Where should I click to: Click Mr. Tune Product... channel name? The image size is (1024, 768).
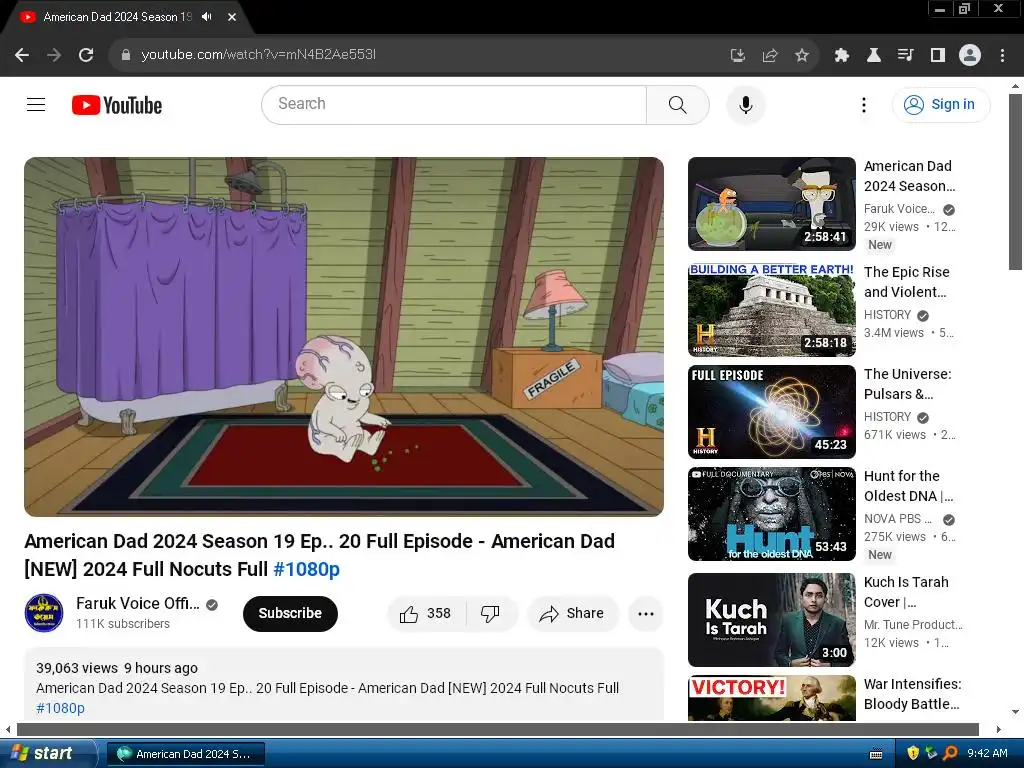coord(913,624)
